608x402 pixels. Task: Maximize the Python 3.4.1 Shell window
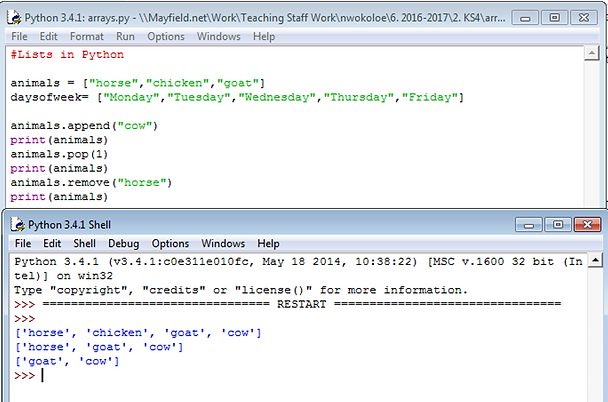[x=558, y=224]
